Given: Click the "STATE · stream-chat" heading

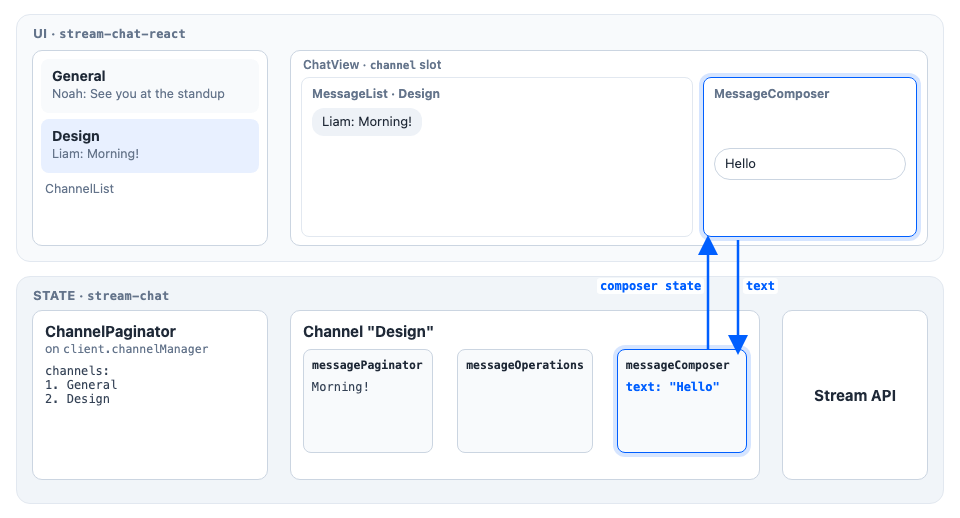Looking at the screenshot, I should point(101,296).
